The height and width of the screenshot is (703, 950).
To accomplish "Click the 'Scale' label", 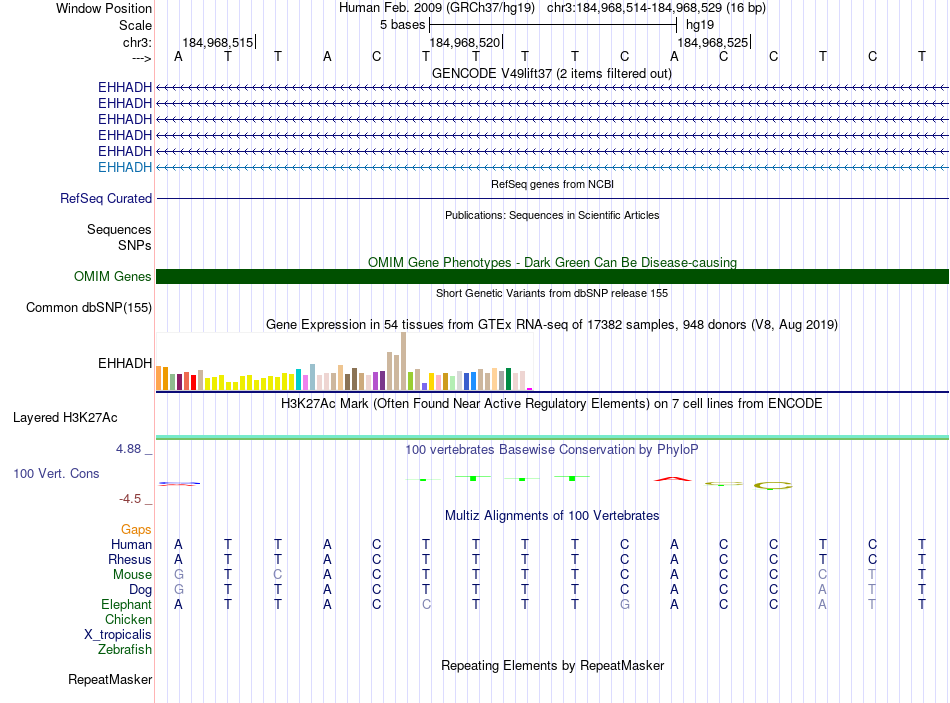I will pos(135,25).
